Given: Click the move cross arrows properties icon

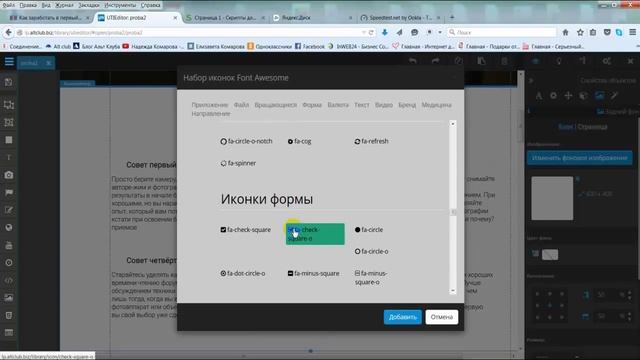Looking at the screenshot, I should pyautogui.click(x=568, y=96).
